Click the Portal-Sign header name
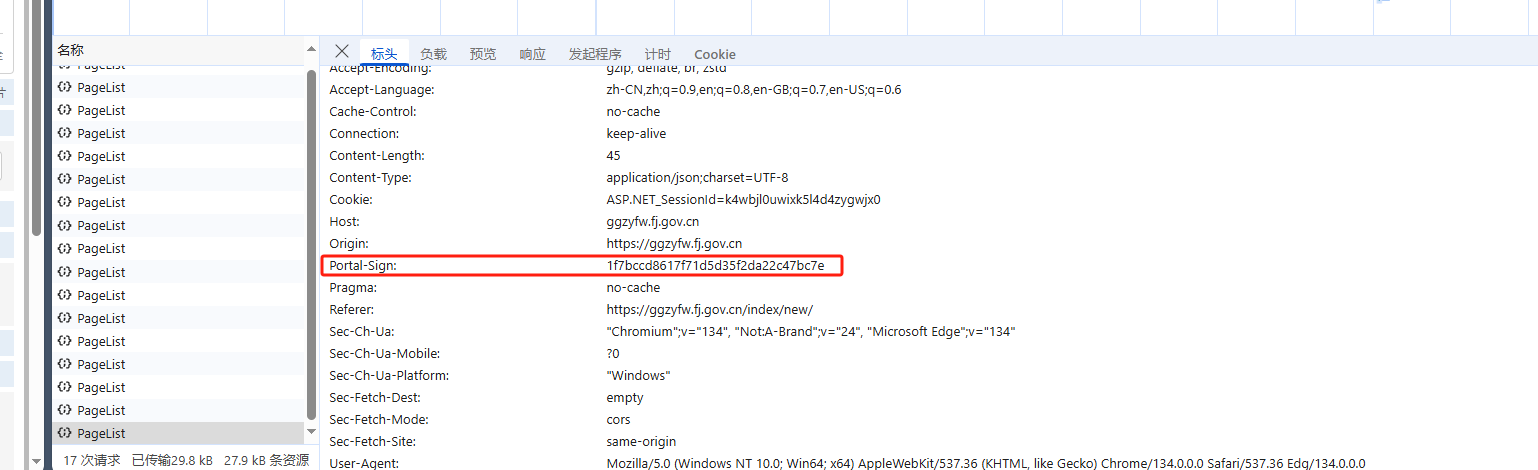This screenshot has width=1538, height=470. click(363, 265)
